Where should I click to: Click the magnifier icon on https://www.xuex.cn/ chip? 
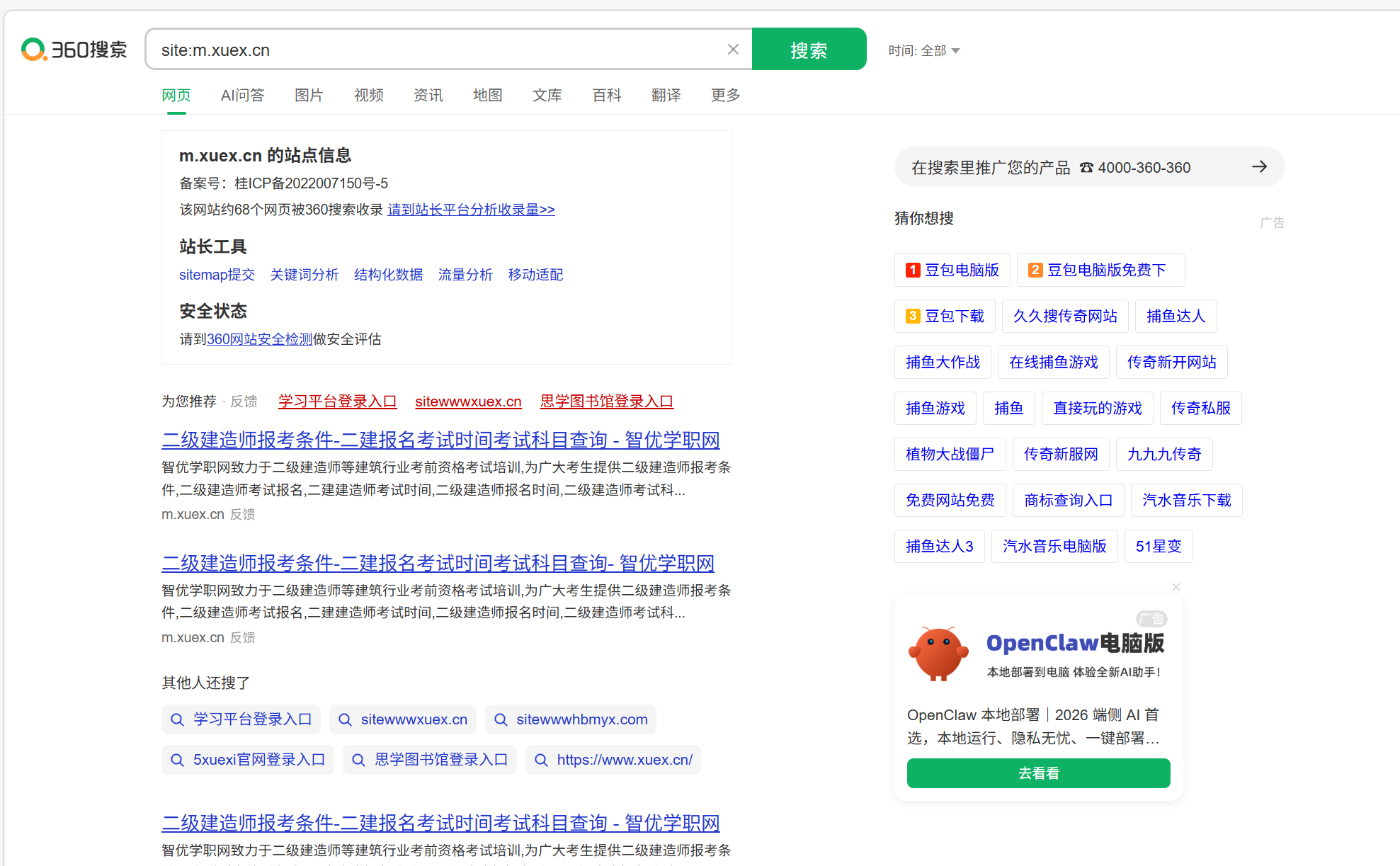(541, 760)
